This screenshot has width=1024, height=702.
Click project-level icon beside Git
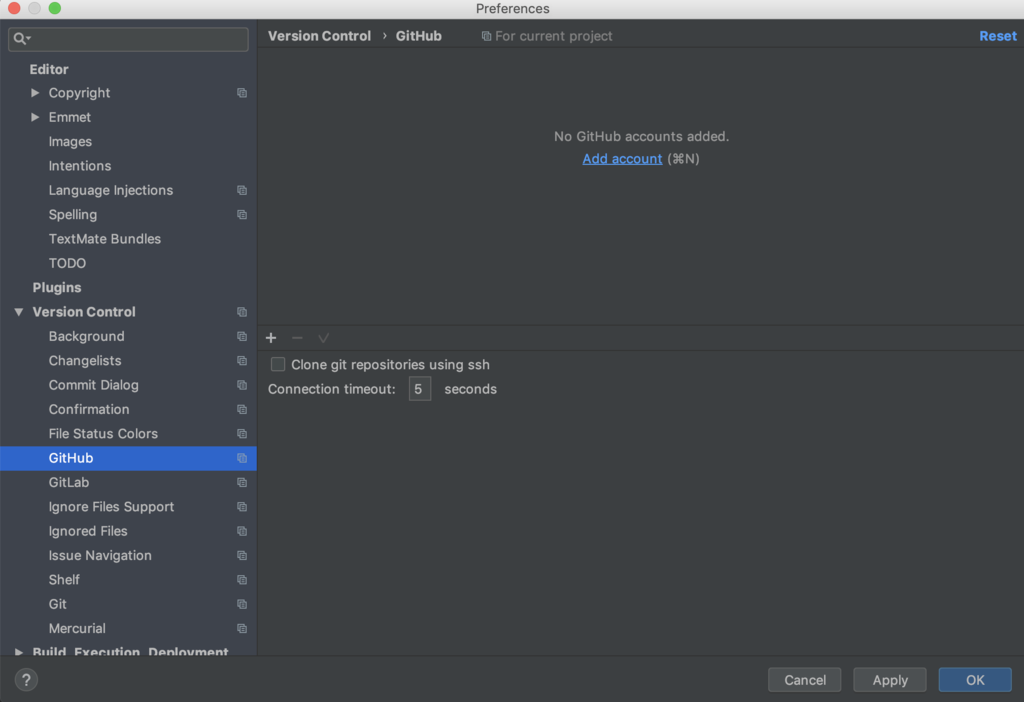(242, 604)
